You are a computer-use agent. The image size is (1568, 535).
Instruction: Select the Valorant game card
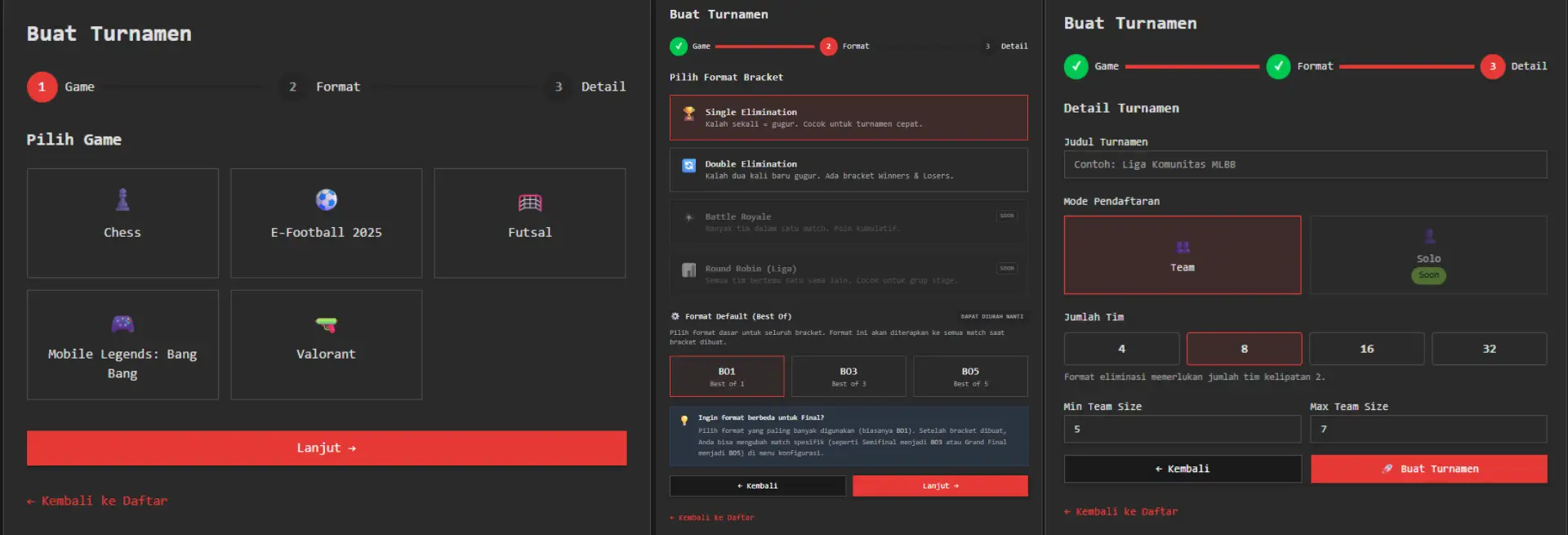pyautogui.click(x=326, y=345)
